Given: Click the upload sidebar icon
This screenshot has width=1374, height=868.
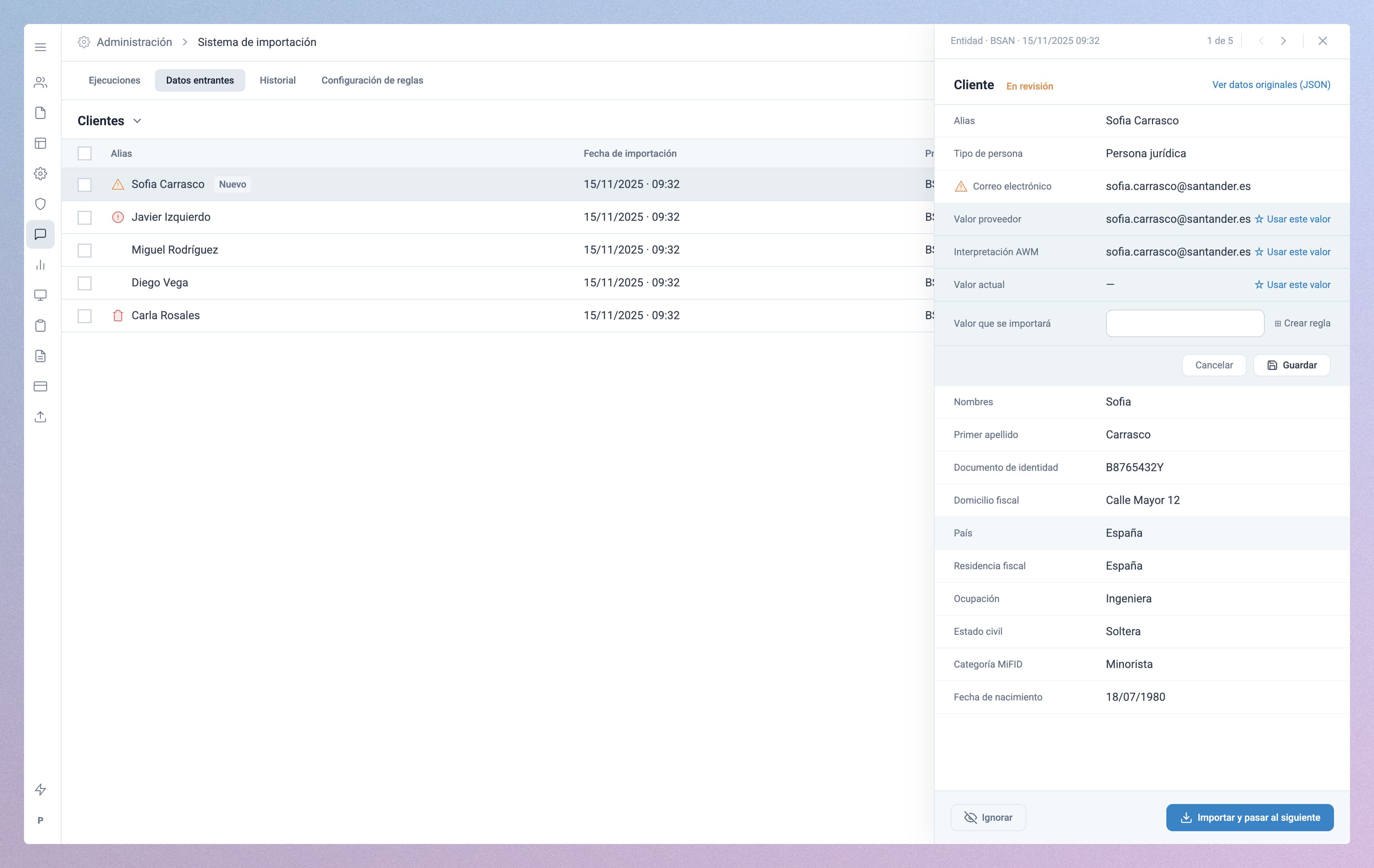Looking at the screenshot, I should coord(40,417).
